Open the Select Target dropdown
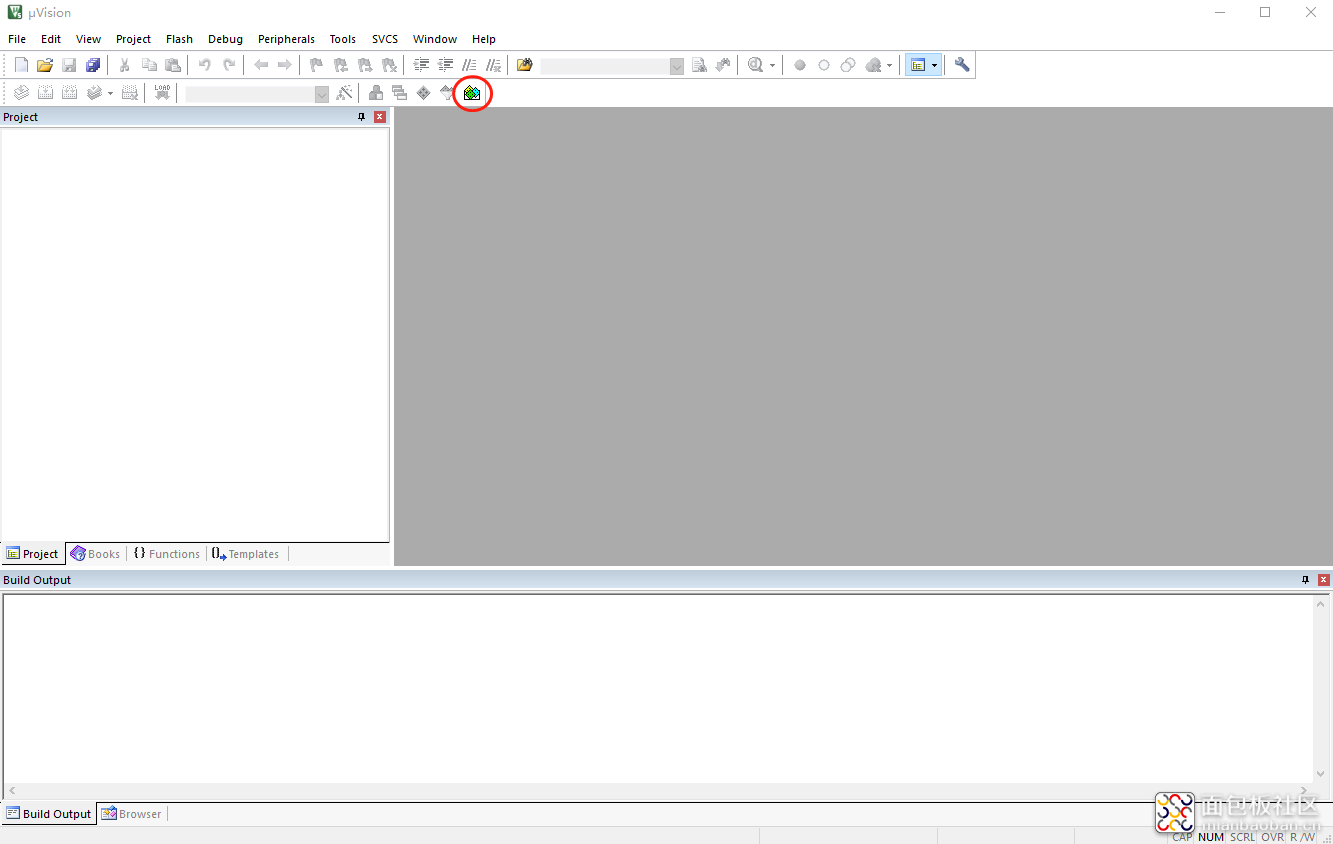 point(322,94)
